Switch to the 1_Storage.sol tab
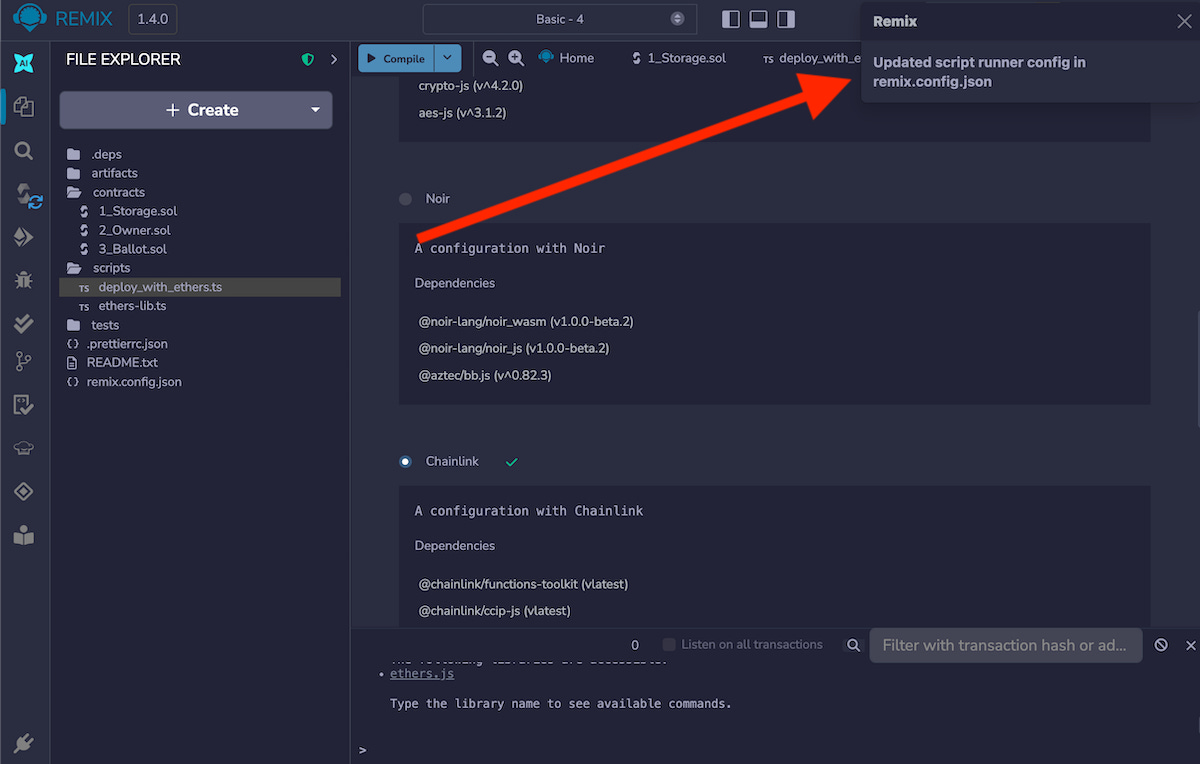Screen dimensions: 1200x764 [x=679, y=58]
